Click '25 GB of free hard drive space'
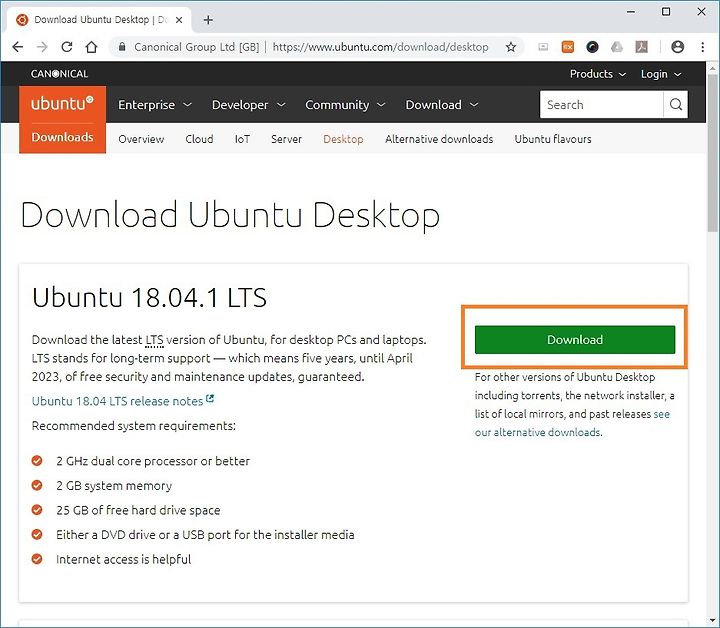 (138, 510)
